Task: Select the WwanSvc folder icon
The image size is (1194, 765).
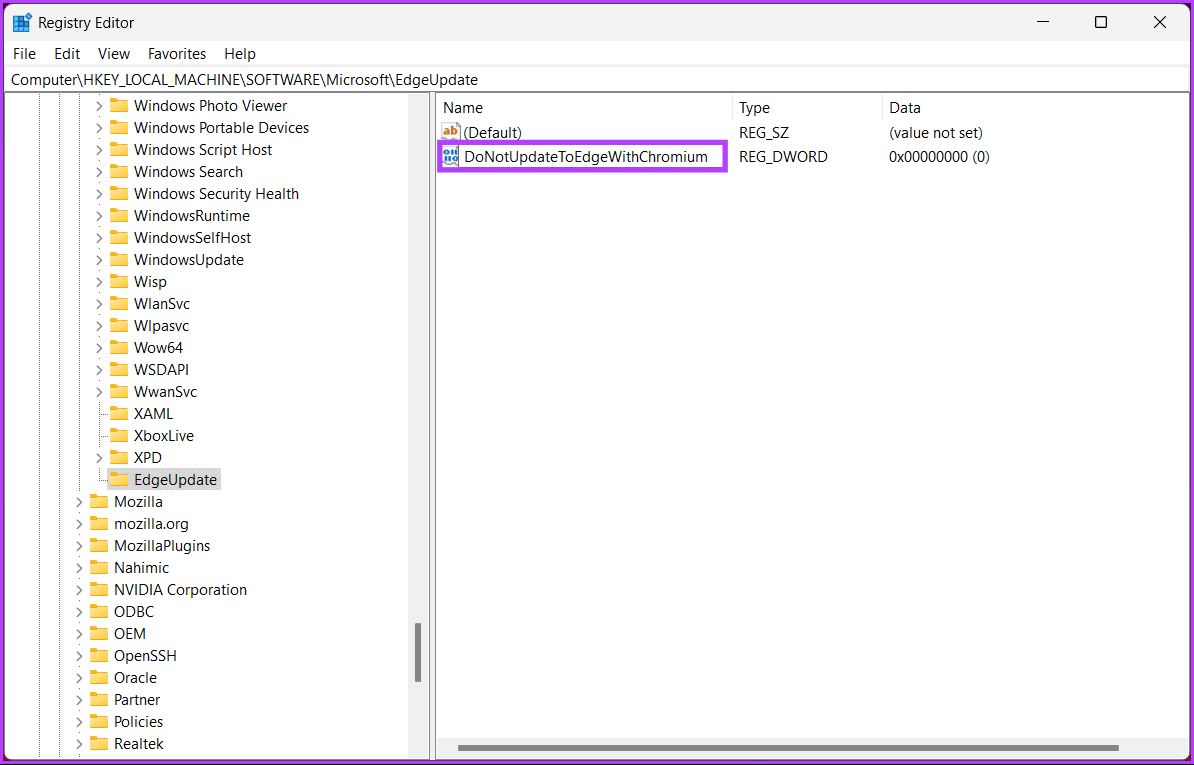Action: pyautogui.click(x=119, y=393)
